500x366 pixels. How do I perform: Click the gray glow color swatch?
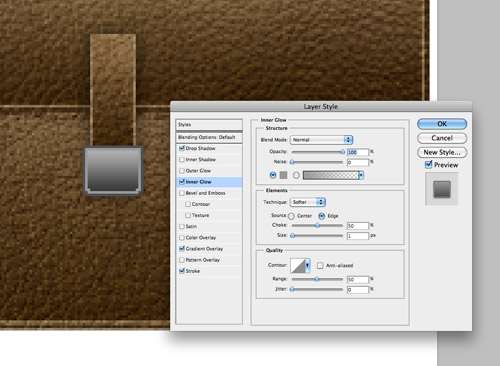(x=283, y=175)
